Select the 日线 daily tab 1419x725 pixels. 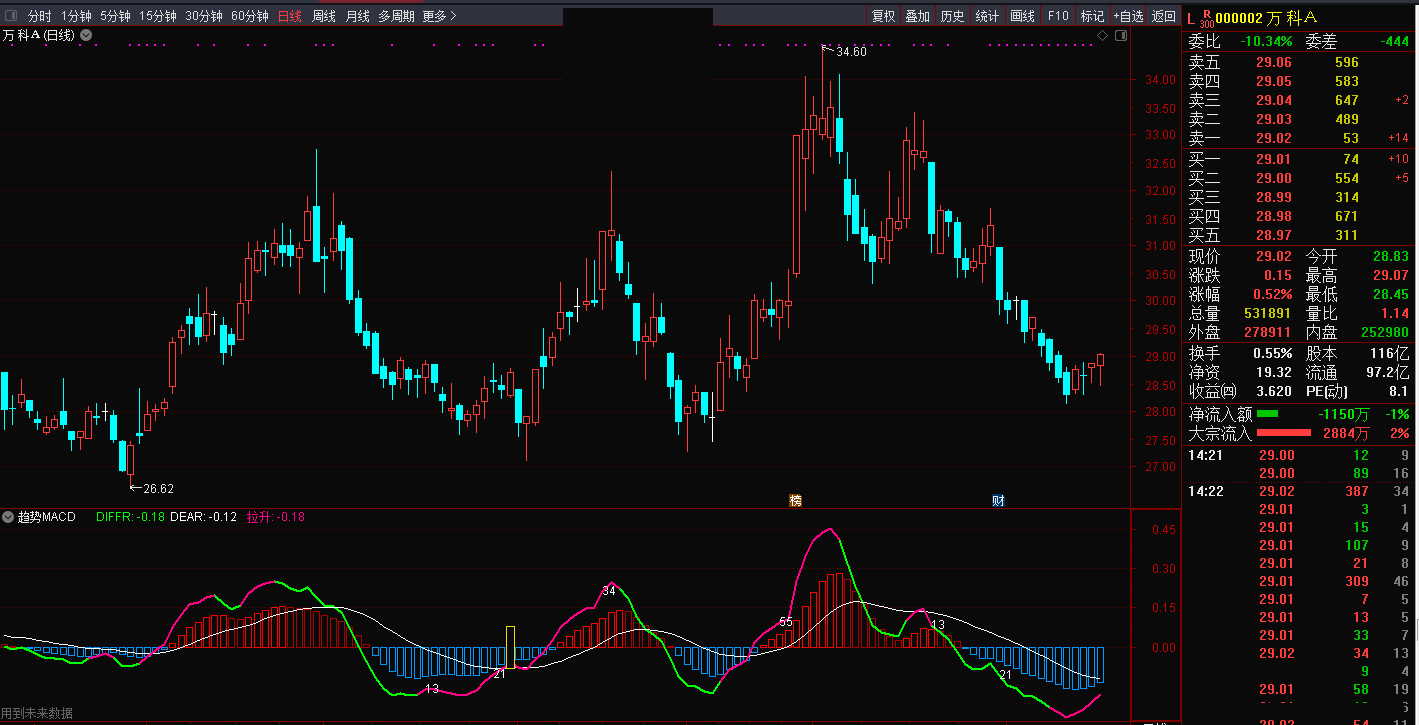pos(289,16)
